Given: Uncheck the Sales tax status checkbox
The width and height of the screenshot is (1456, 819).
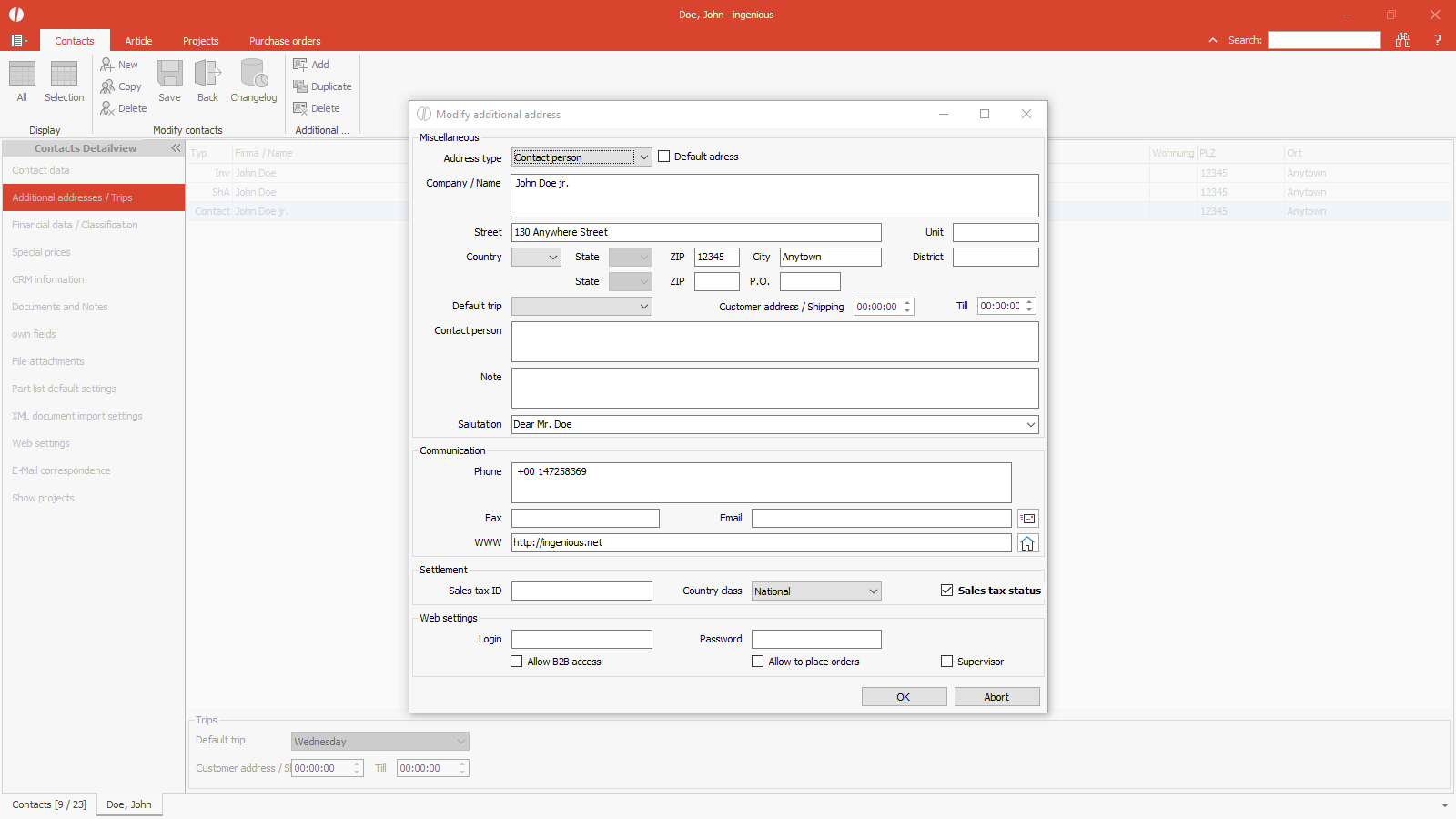Looking at the screenshot, I should tap(946, 591).
